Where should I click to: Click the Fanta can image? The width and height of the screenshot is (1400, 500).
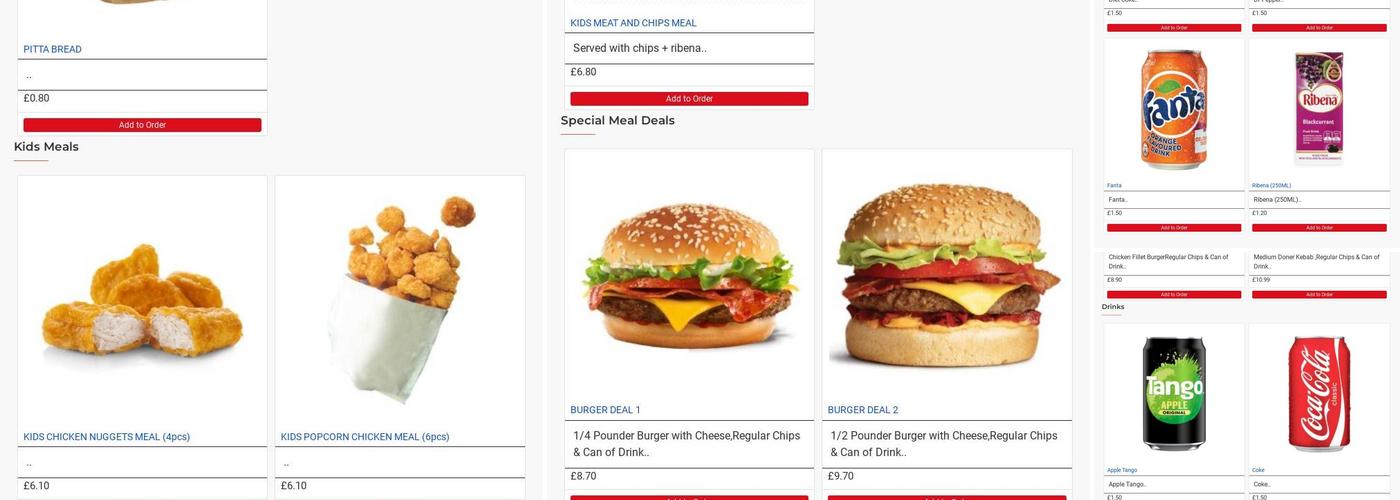point(1174,109)
